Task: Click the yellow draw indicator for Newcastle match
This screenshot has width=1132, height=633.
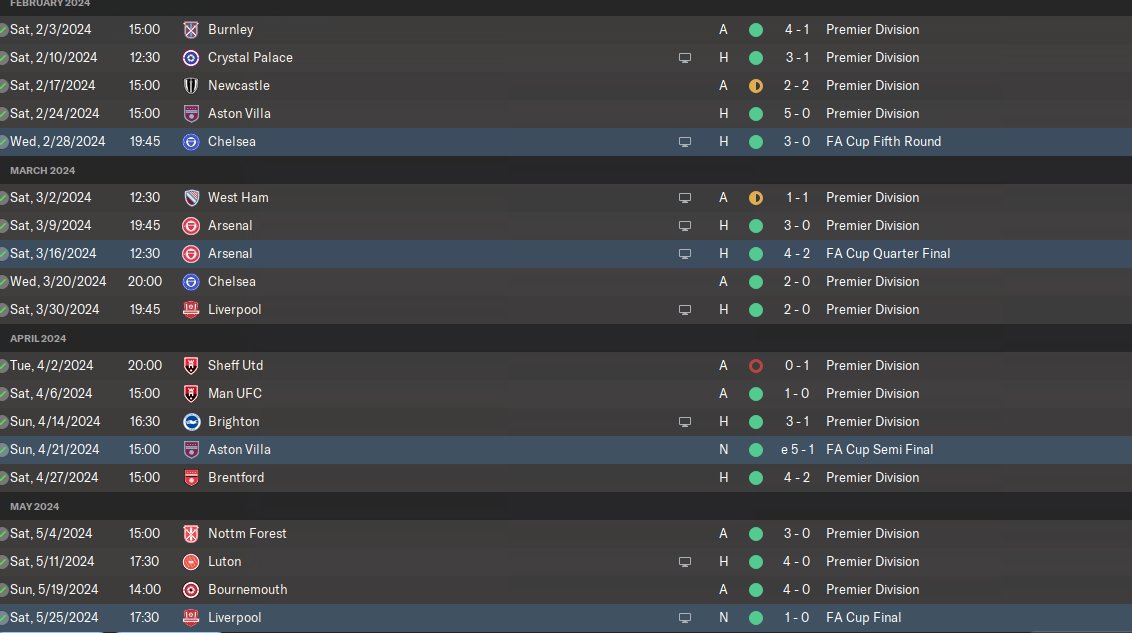Action: point(756,86)
